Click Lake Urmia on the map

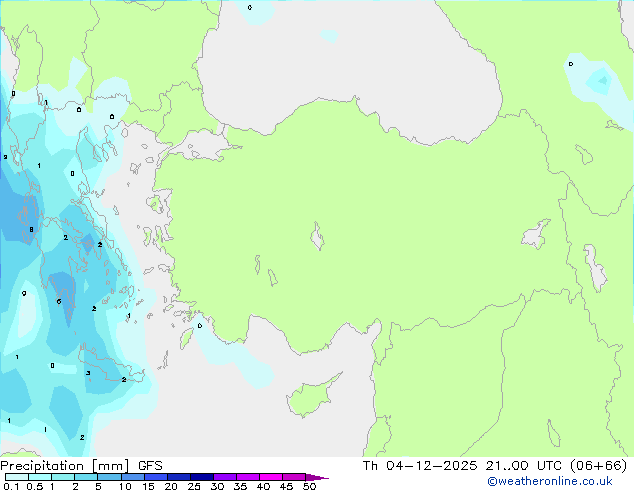tap(595, 267)
